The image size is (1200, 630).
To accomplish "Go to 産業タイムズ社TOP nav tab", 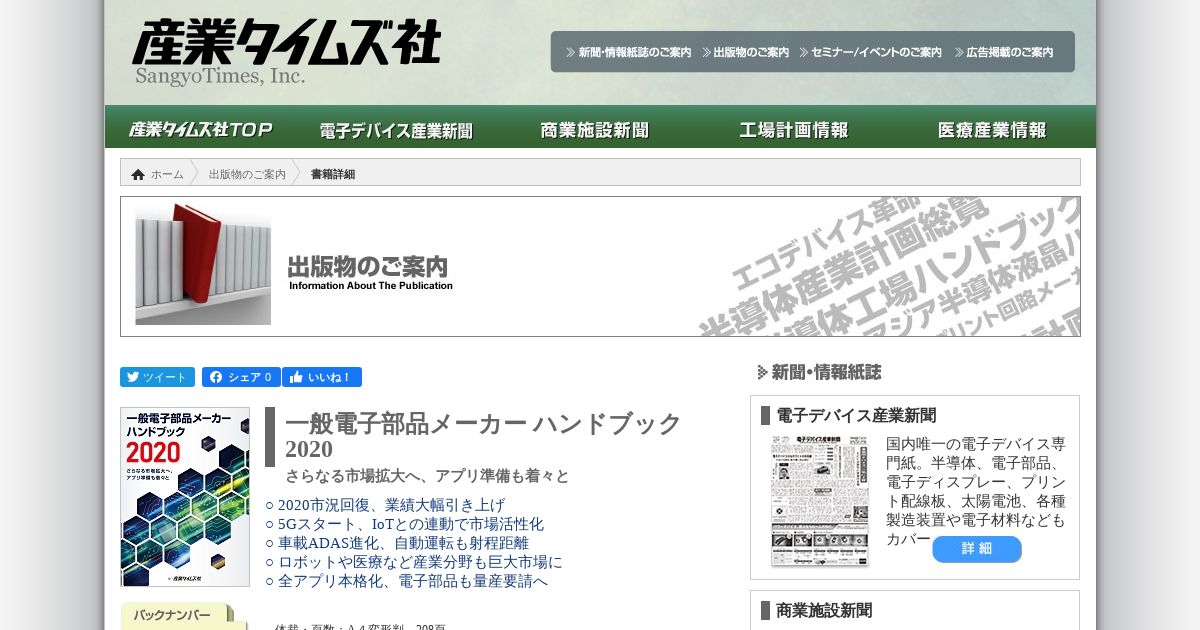I will coord(201,129).
